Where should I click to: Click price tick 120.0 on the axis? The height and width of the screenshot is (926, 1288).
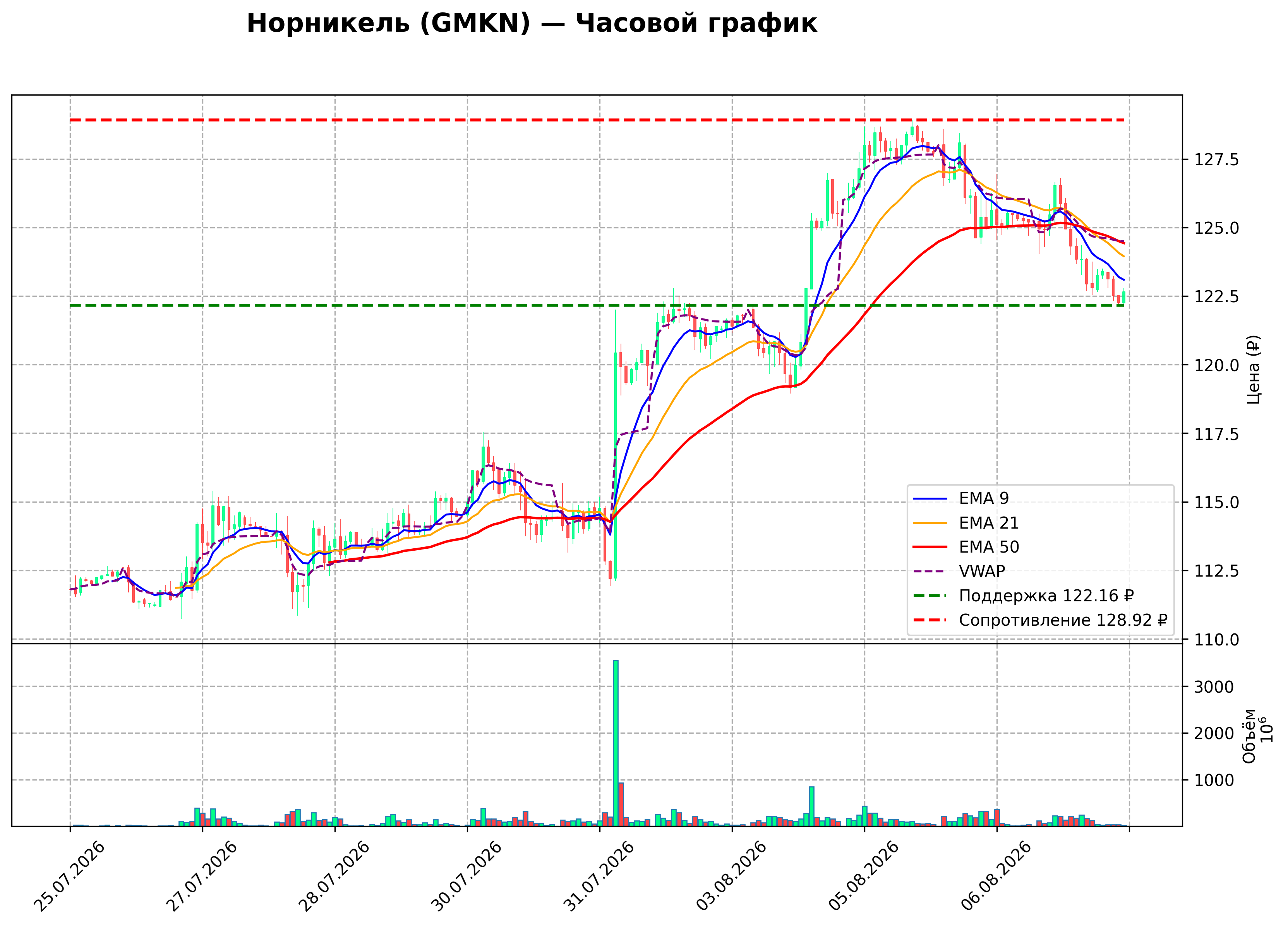click(x=1216, y=365)
